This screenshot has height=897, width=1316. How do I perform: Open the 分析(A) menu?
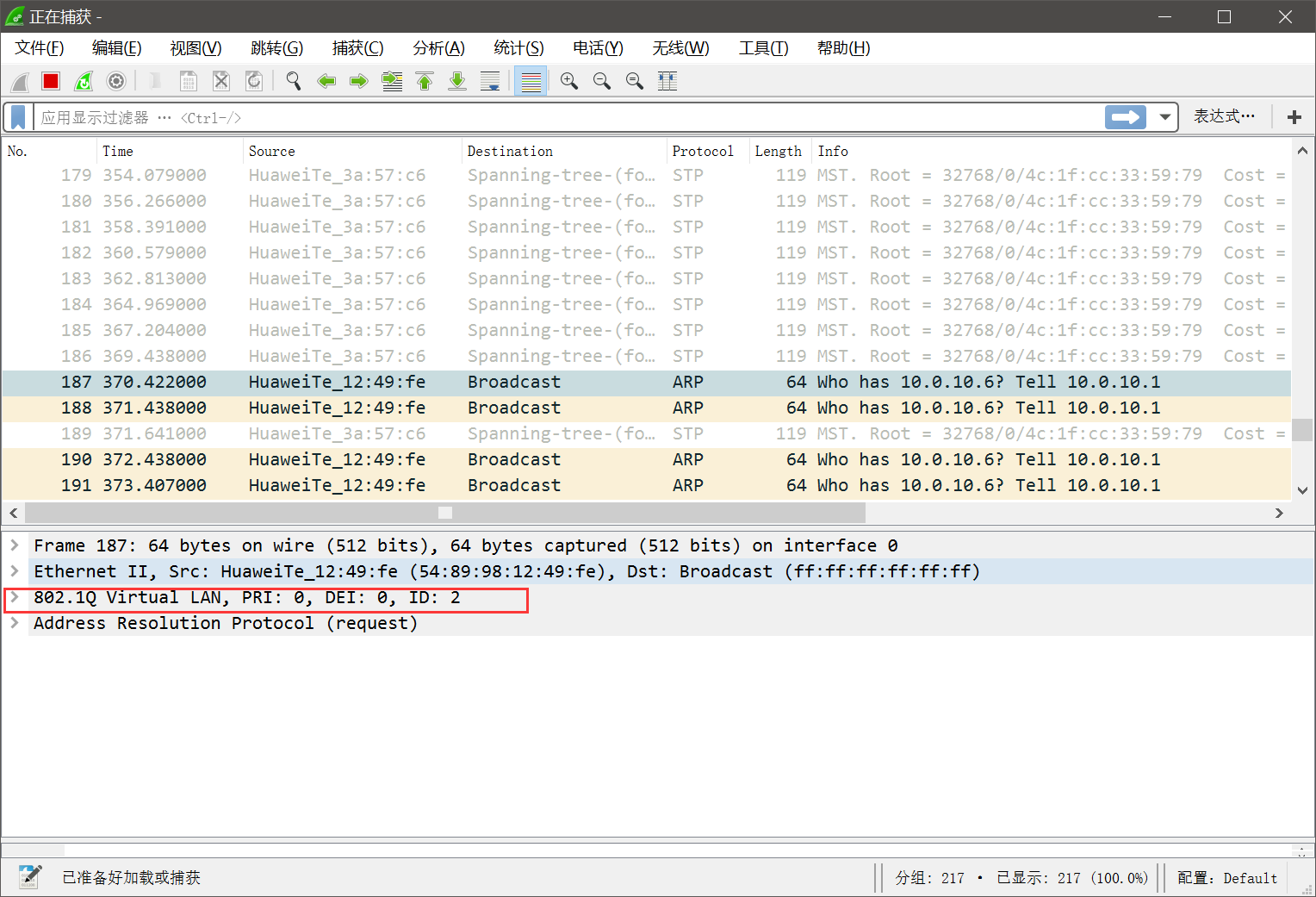439,48
